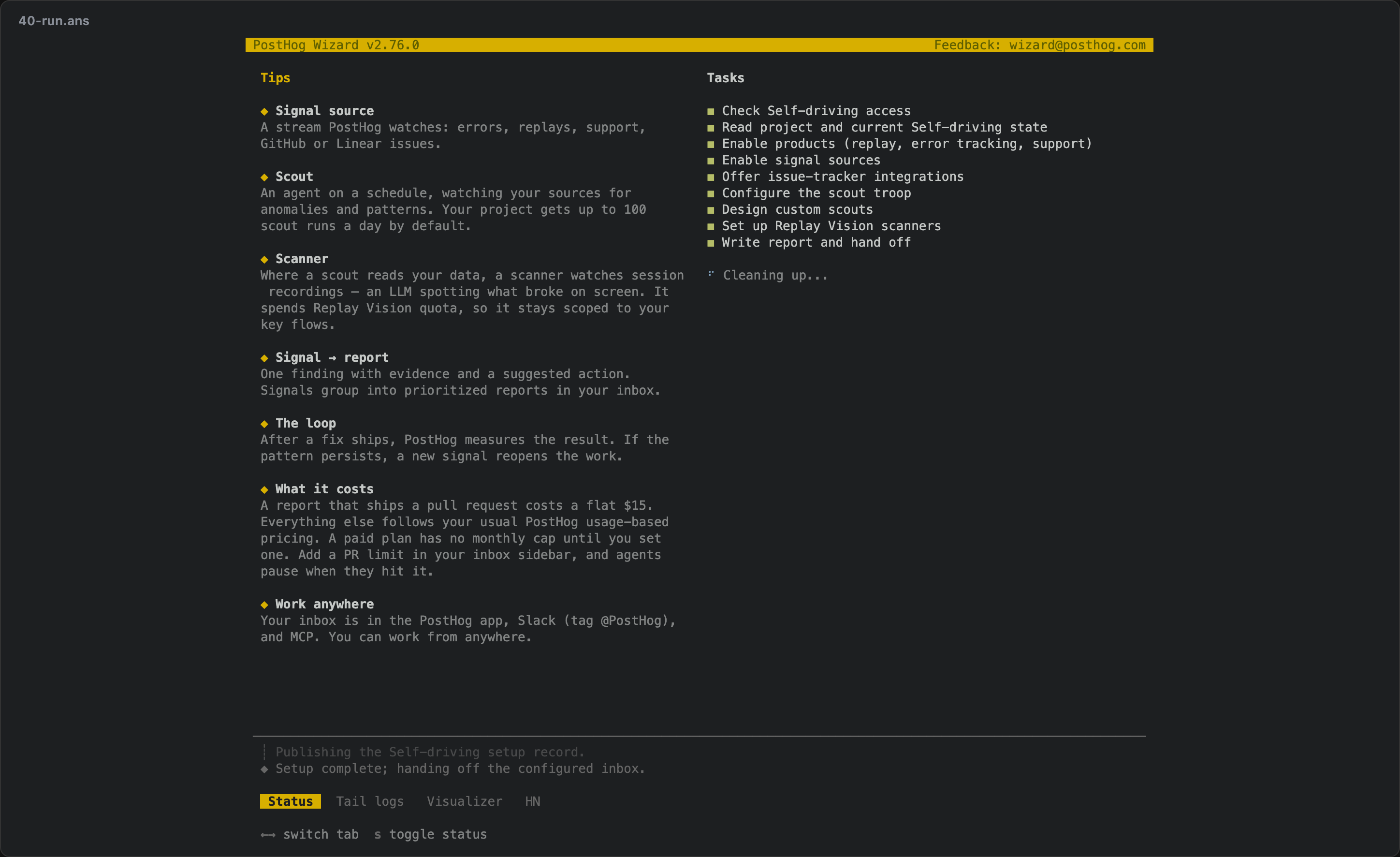
Task: Switch to the Tail logs tab
Action: click(370, 801)
